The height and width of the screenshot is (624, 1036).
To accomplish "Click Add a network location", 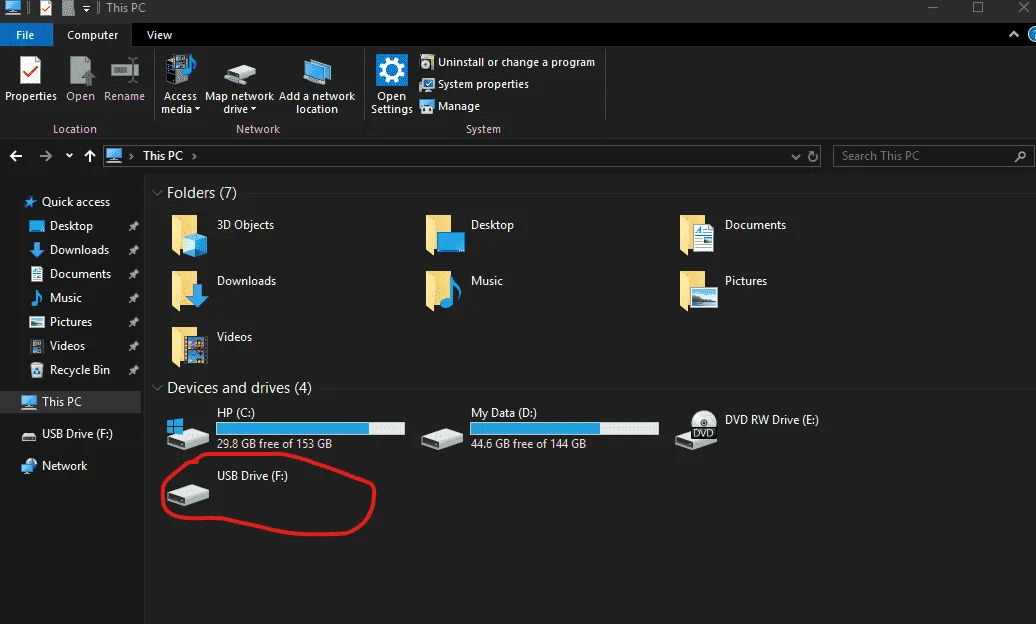I will [x=316, y=85].
